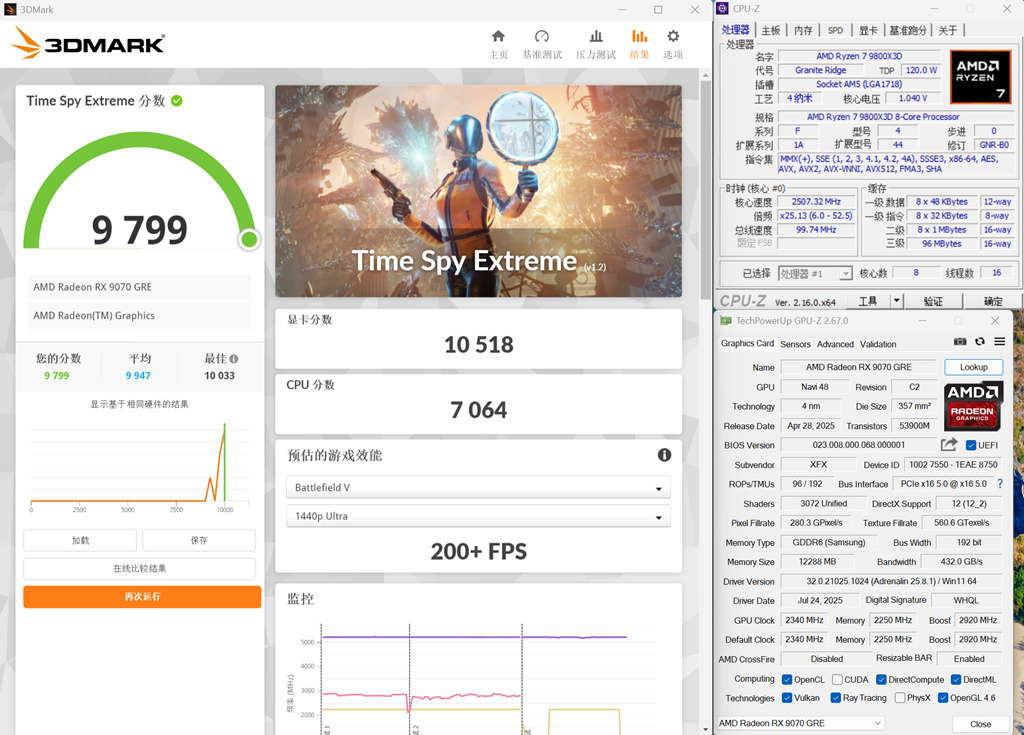Image resolution: width=1024 pixels, height=735 pixels.
Task: Toggle DirectCompute checkbox
Action: (882, 679)
